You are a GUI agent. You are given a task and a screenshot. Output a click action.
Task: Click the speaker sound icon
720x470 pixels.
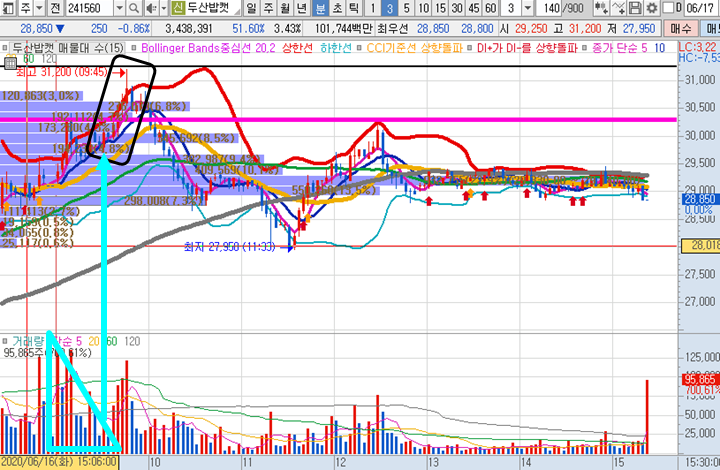[x=151, y=8]
